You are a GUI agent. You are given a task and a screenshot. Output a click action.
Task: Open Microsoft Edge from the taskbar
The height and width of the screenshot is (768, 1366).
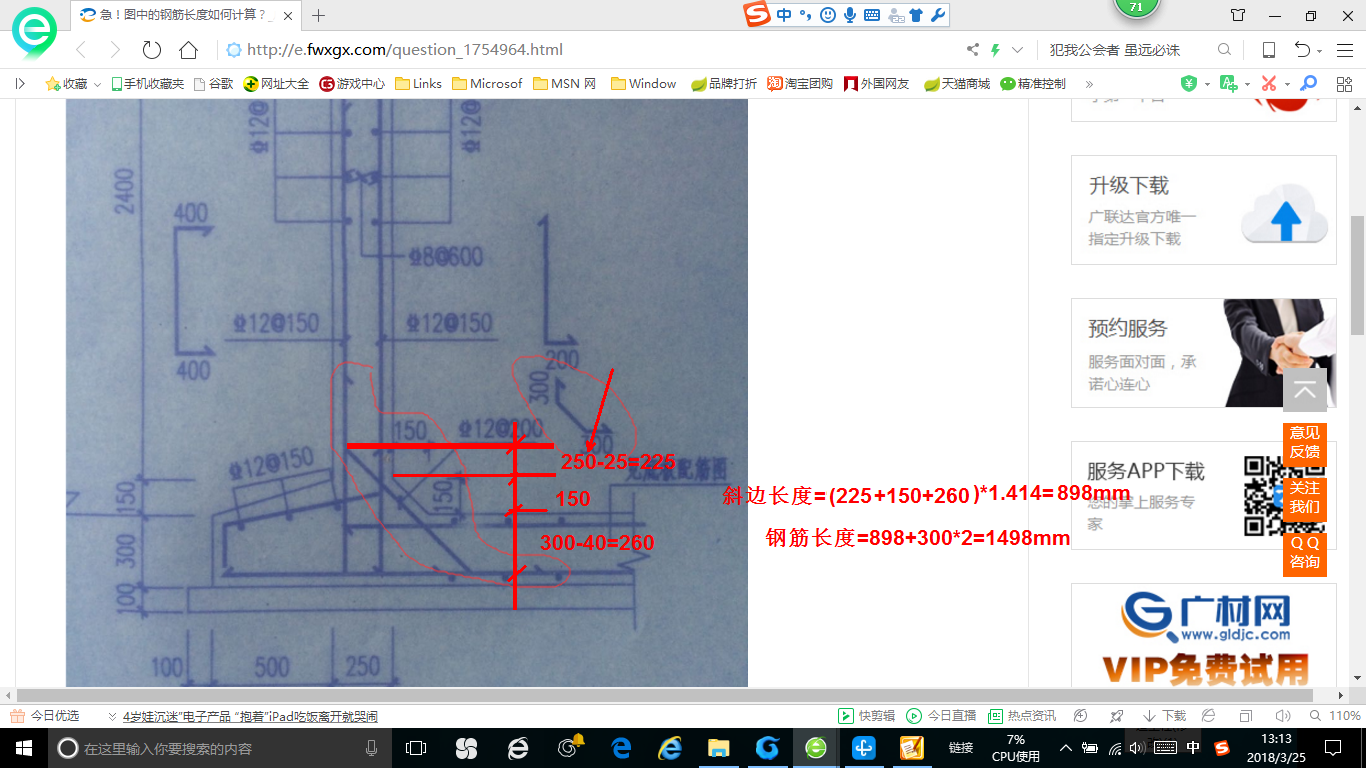pos(620,748)
